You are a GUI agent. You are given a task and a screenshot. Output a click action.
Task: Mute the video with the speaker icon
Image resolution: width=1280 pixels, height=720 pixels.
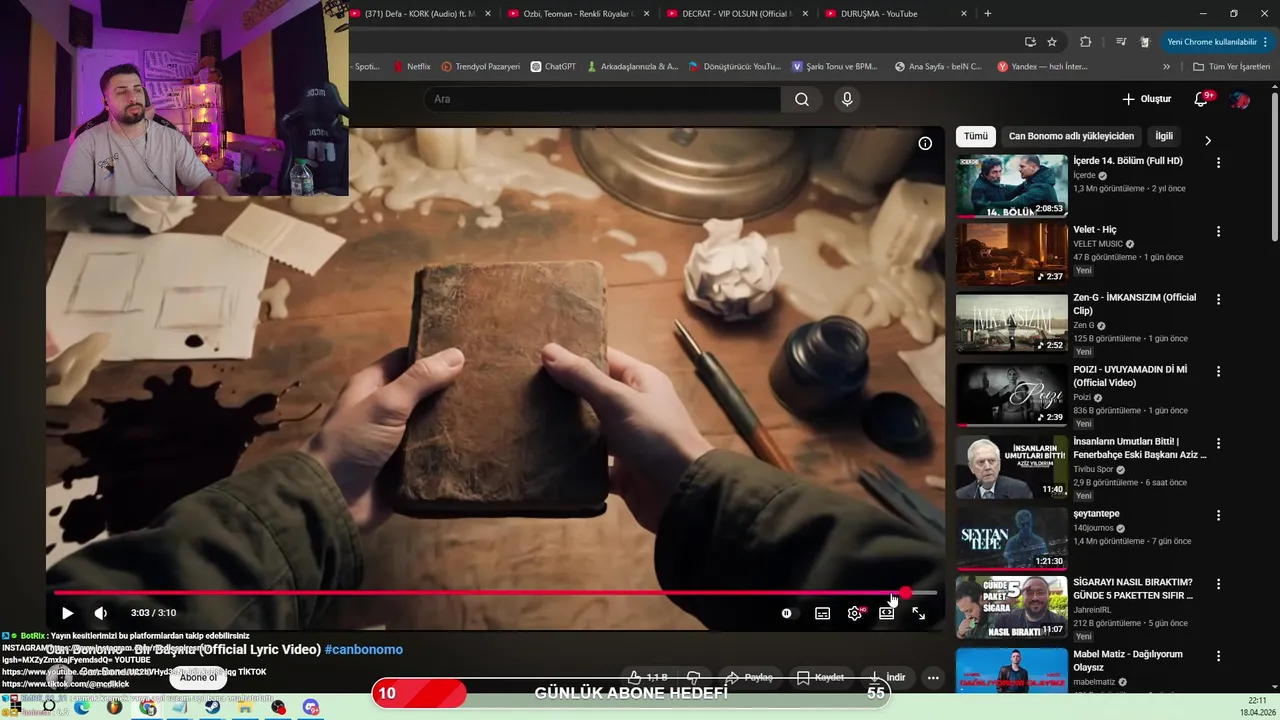[101, 613]
